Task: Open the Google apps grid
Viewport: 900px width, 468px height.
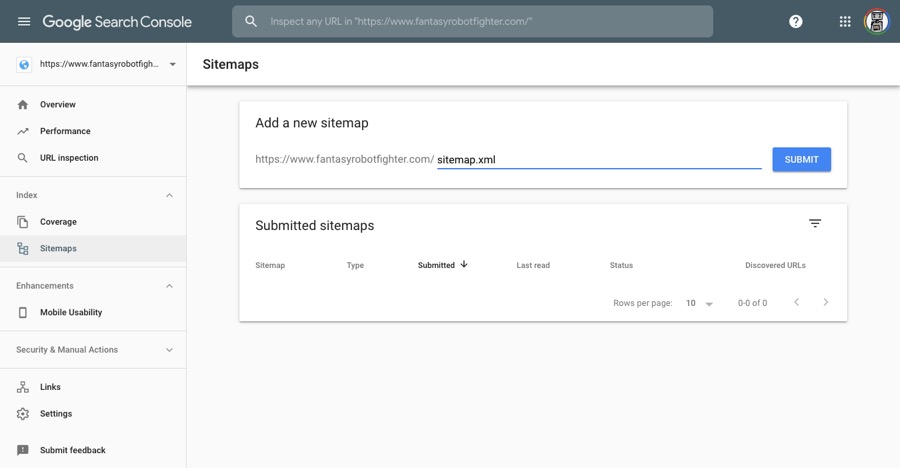Action: [845, 21]
